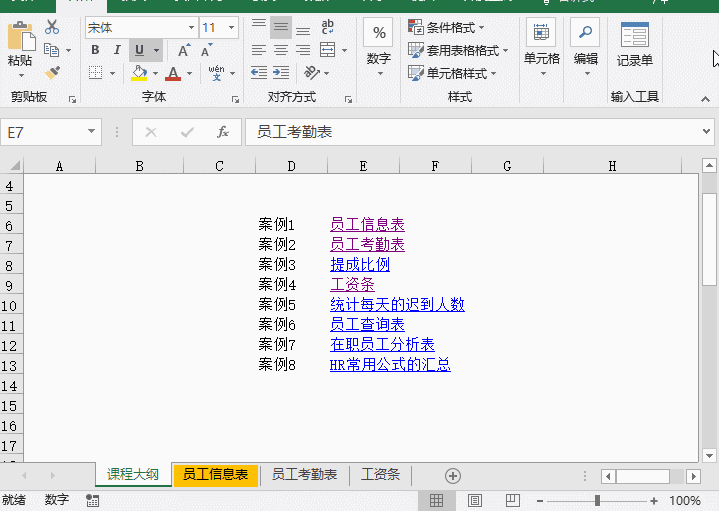Click Insert Function fx icon
The width and height of the screenshot is (719, 511).
(223, 132)
